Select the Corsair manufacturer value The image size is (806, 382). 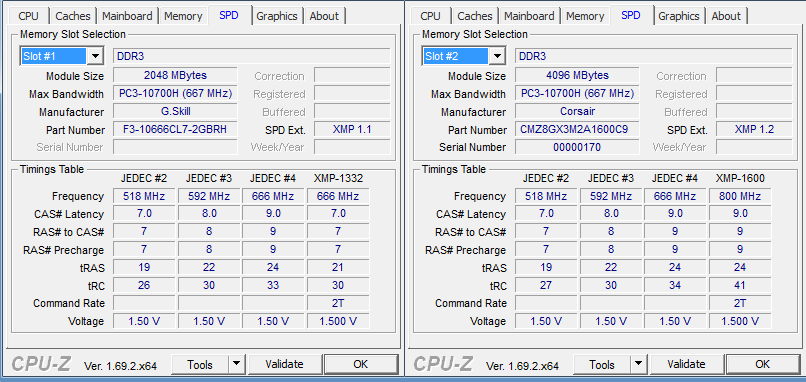577,112
